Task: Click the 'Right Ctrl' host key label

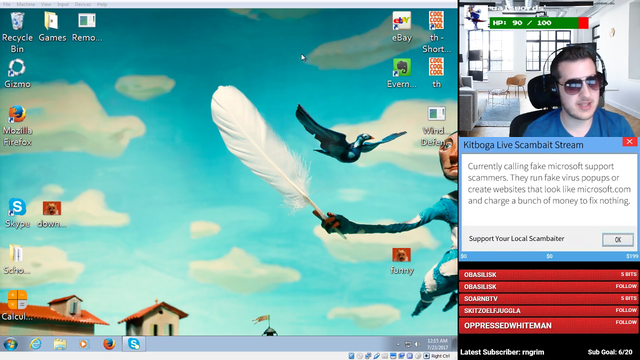Action: [440, 356]
